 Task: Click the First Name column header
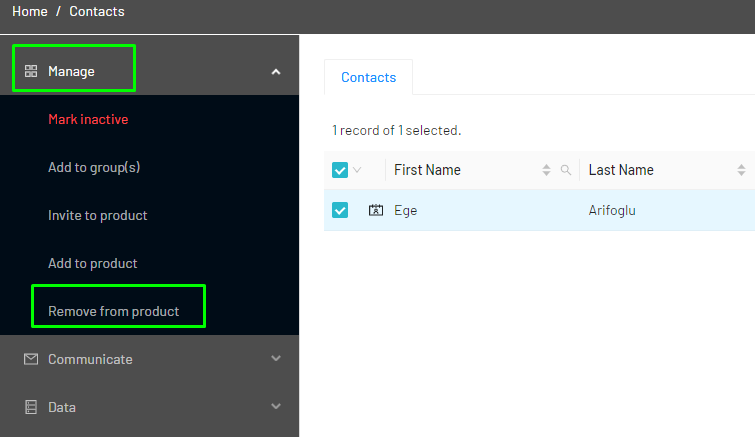[x=427, y=170]
